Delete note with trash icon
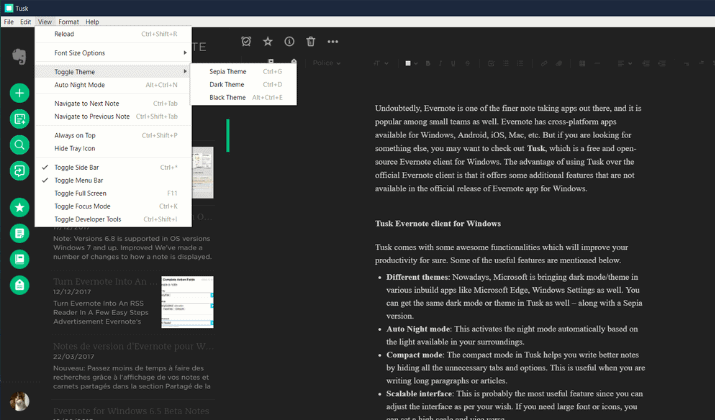 [x=311, y=41]
